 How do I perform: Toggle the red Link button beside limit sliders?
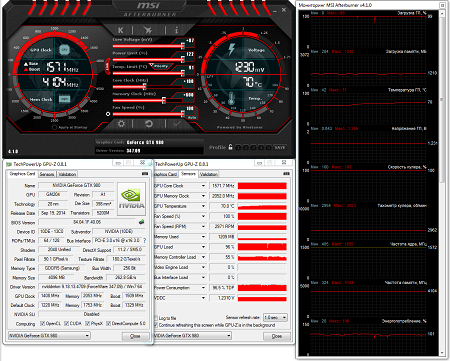(107, 66)
